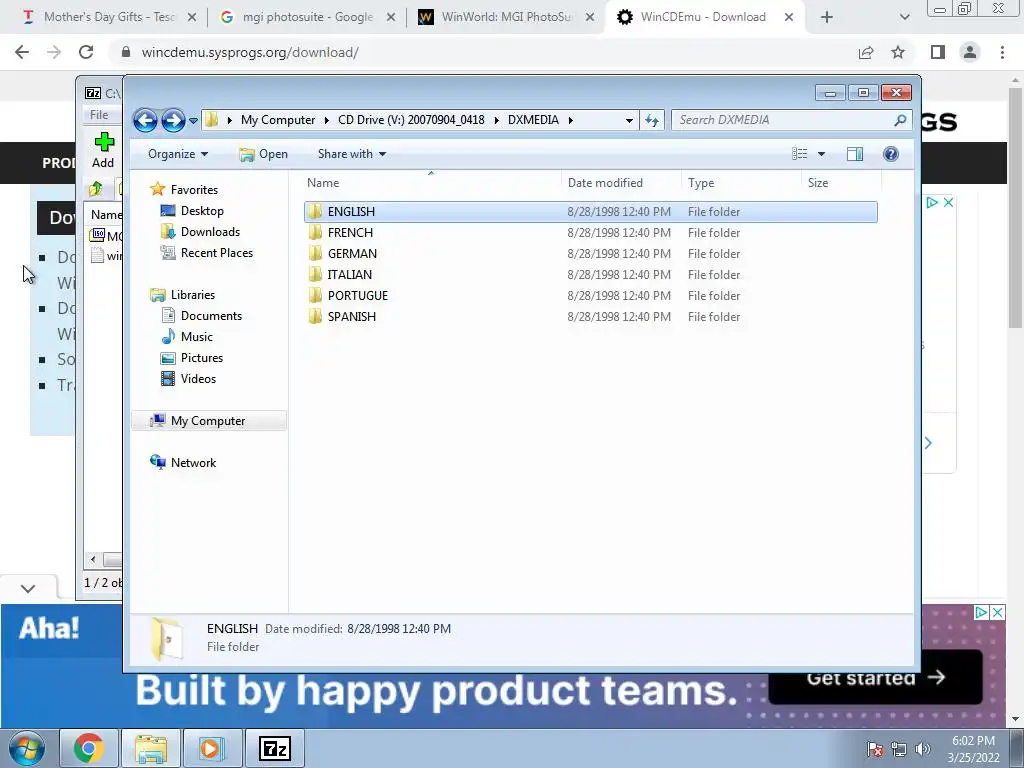Select My Computer in navigation pane
This screenshot has width=1024, height=768.
pyautogui.click(x=209, y=421)
